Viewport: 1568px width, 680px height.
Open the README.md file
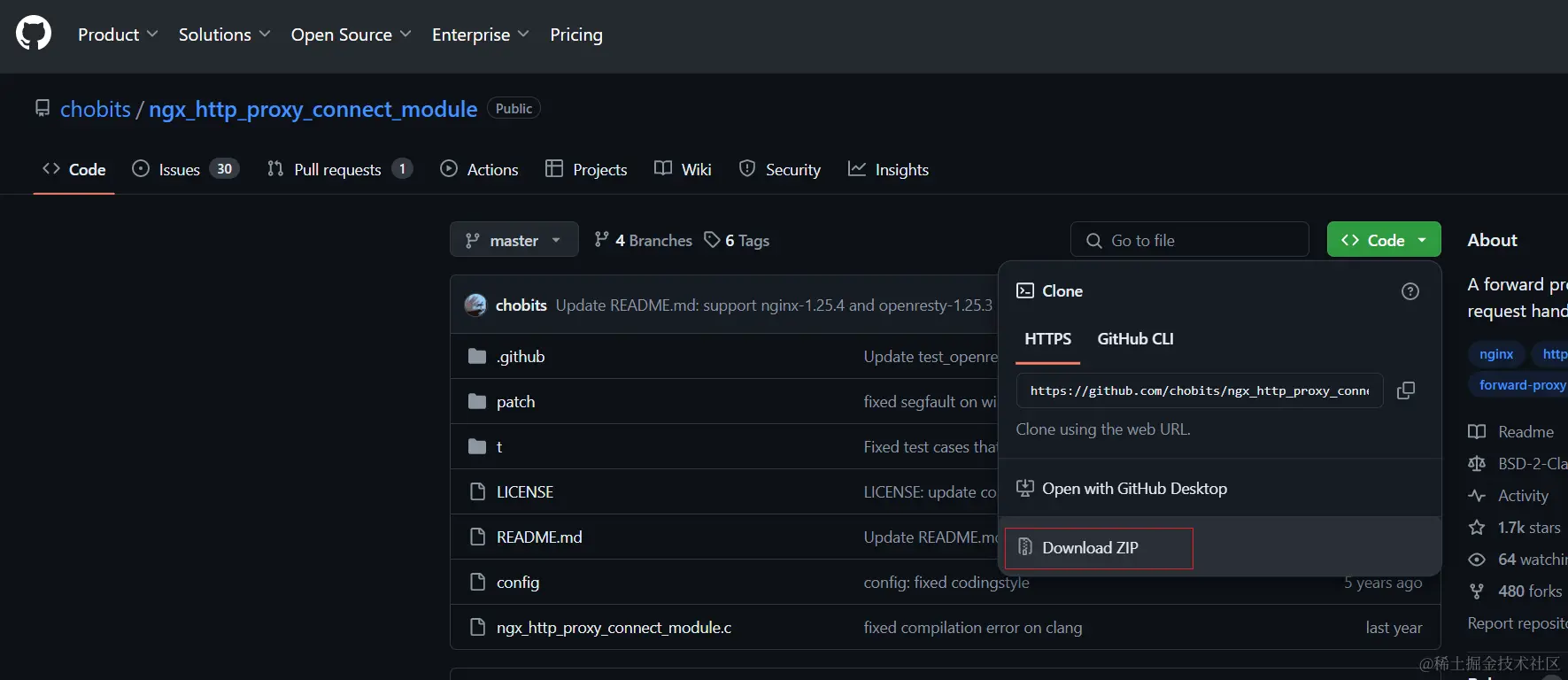point(539,537)
